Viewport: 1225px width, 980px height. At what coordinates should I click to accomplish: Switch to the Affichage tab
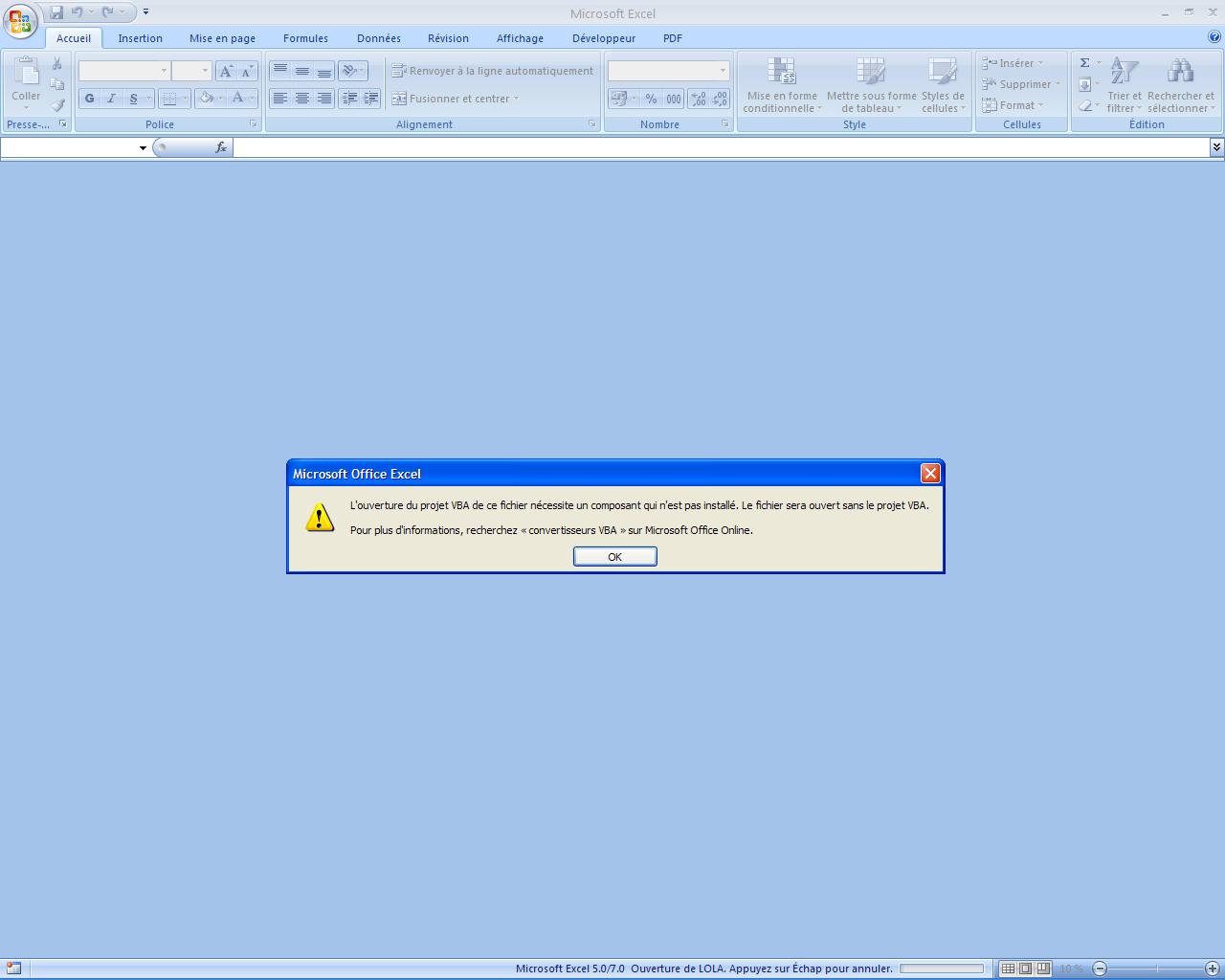click(520, 38)
